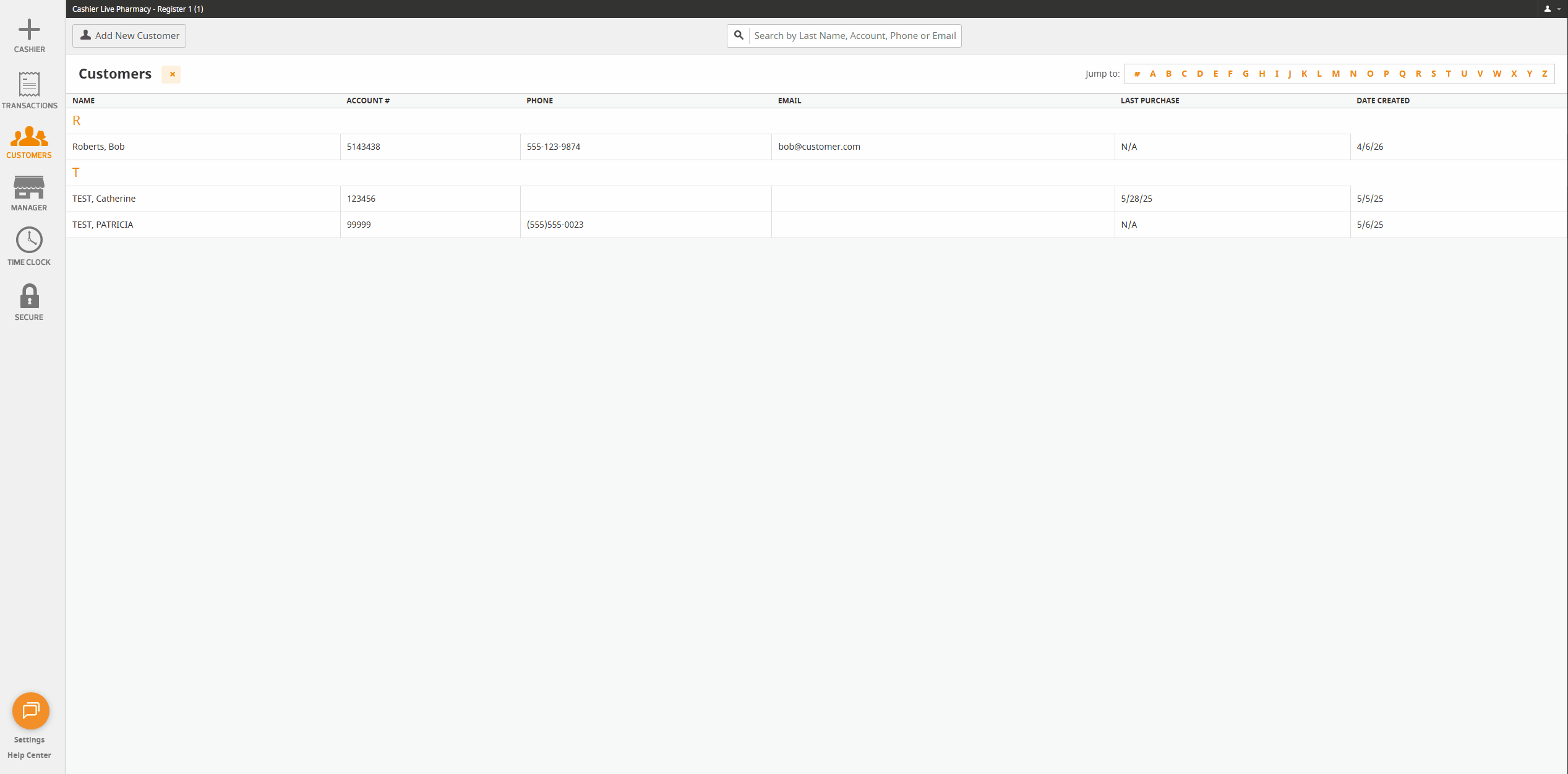Sort by the Date Created column
This screenshot has width=1568, height=774.
click(x=1383, y=100)
